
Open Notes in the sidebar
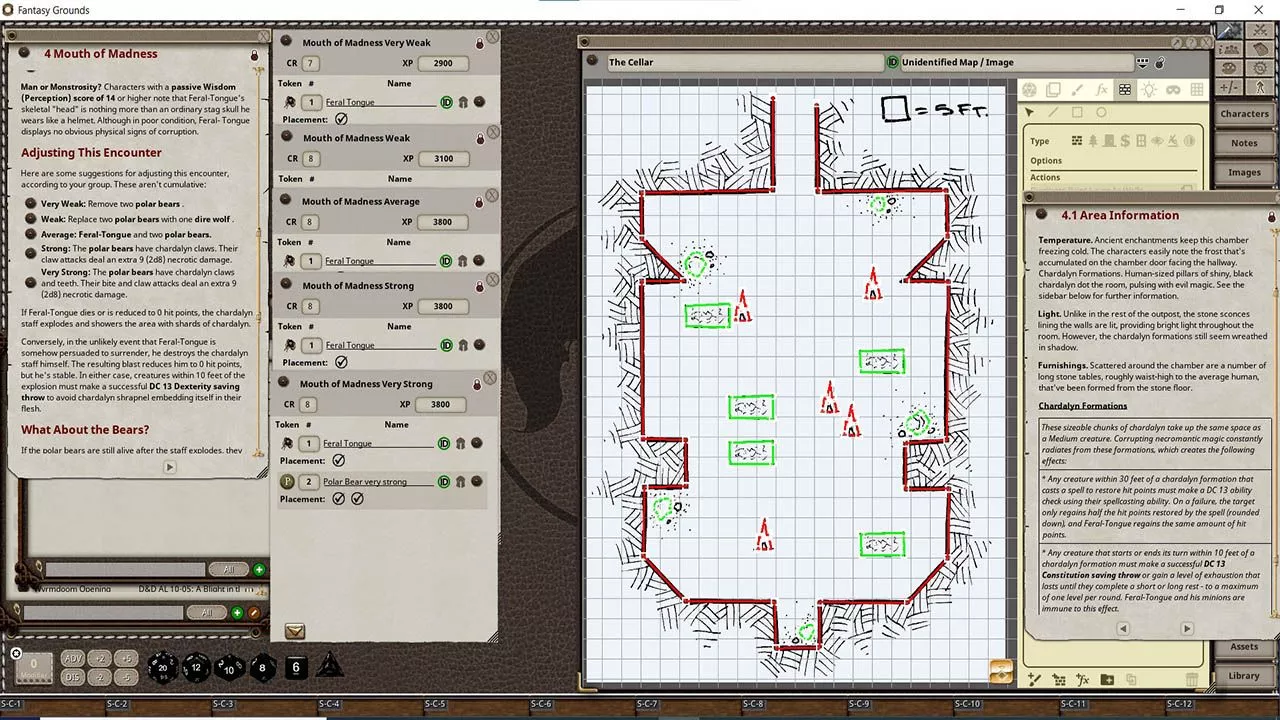click(1244, 143)
